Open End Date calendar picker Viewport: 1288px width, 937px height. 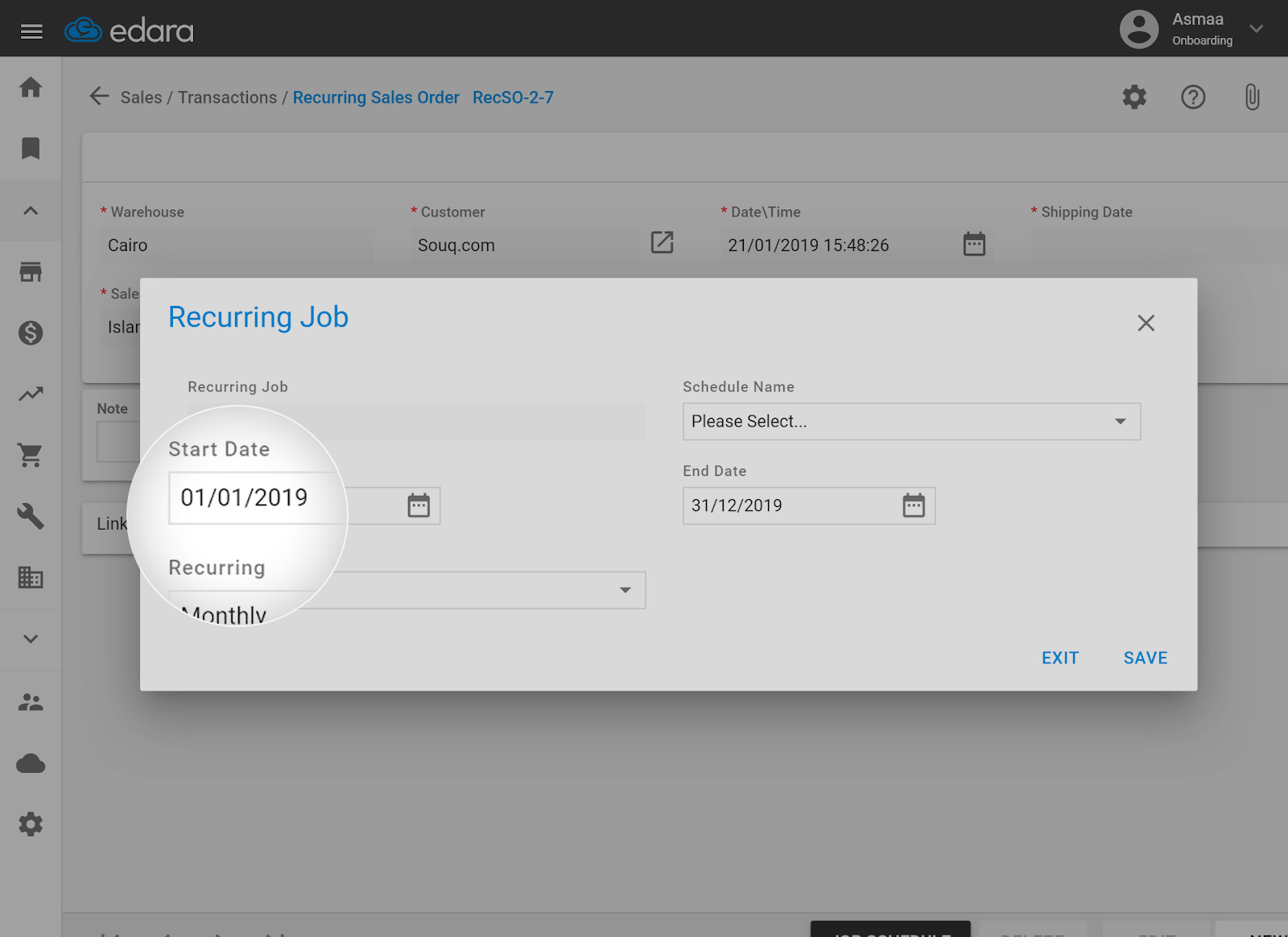(x=914, y=506)
